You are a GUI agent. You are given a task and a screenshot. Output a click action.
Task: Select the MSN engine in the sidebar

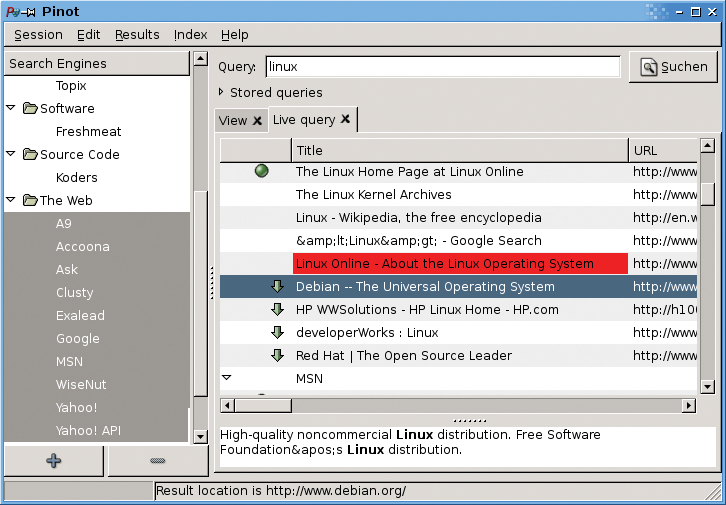[x=69, y=362]
